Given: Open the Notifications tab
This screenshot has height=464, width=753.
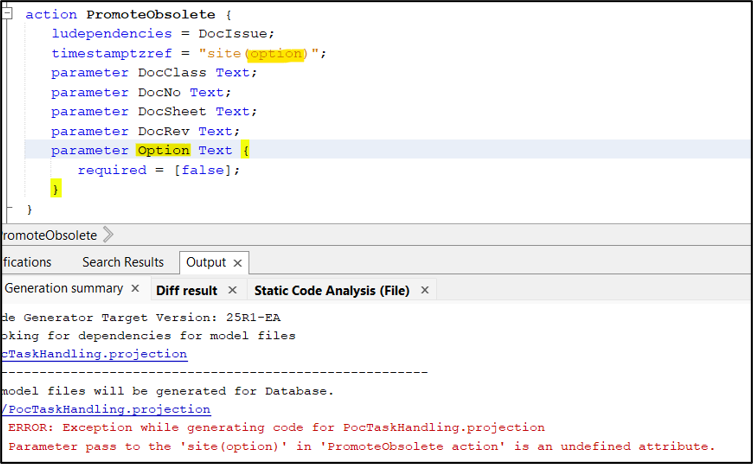Looking at the screenshot, I should [x=25, y=262].
